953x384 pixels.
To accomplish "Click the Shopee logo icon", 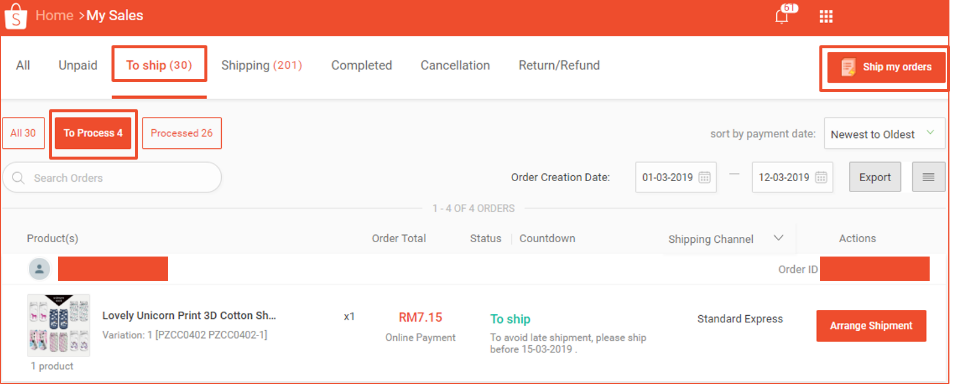I will point(15,16).
